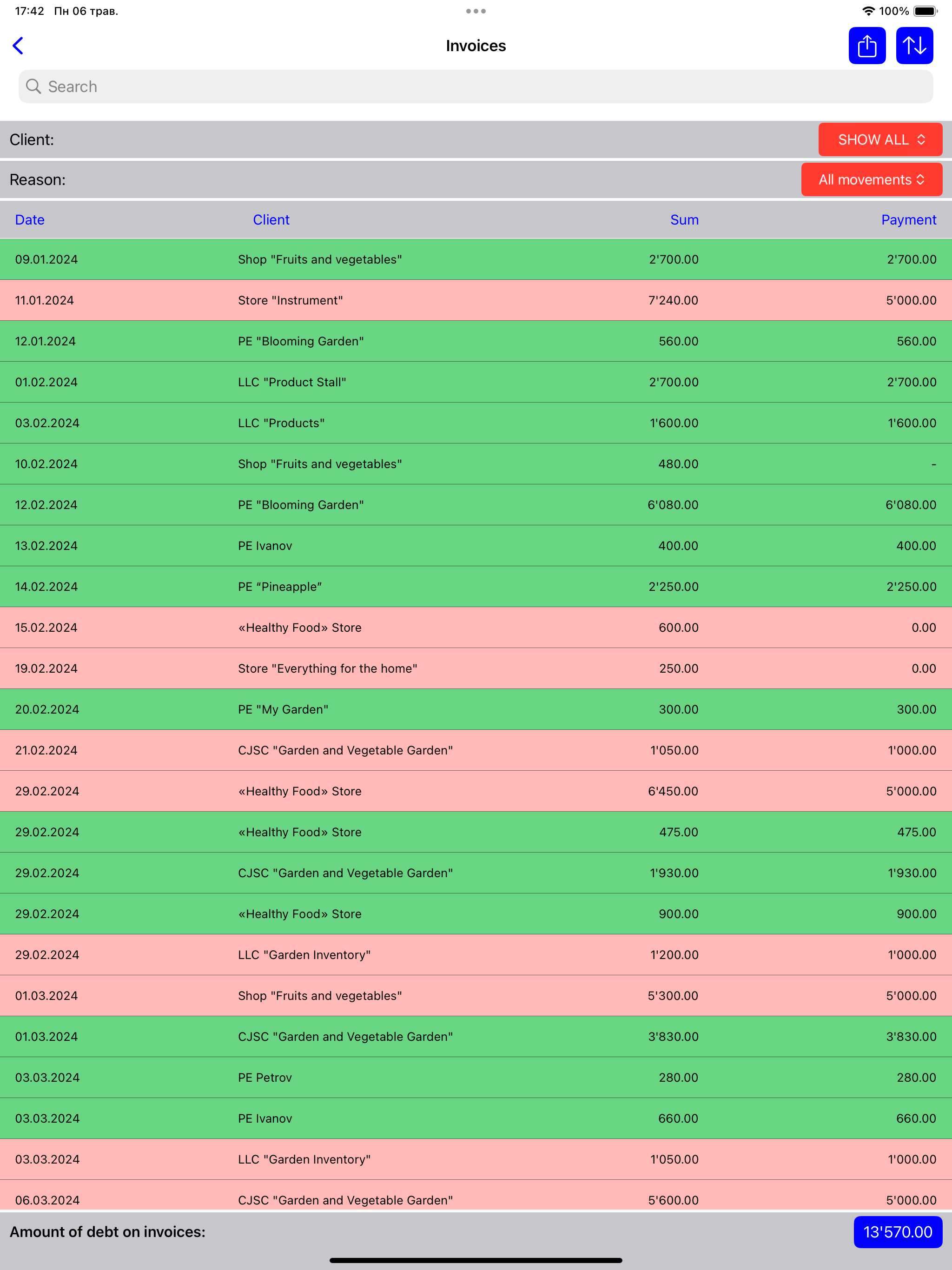Open the 6'080.00 Blooming Garden invoice
This screenshot has height=1270, width=952.
click(x=476, y=505)
